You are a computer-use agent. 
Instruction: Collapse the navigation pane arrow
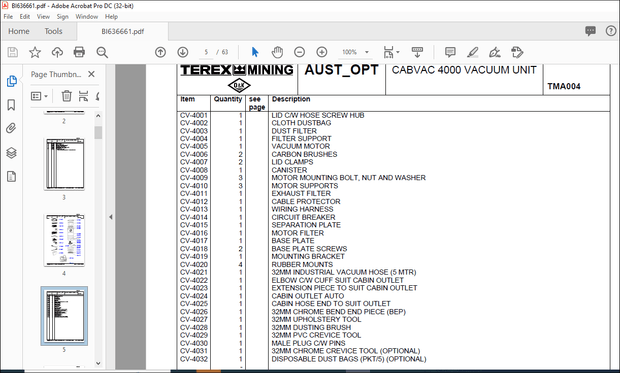pos(111,217)
